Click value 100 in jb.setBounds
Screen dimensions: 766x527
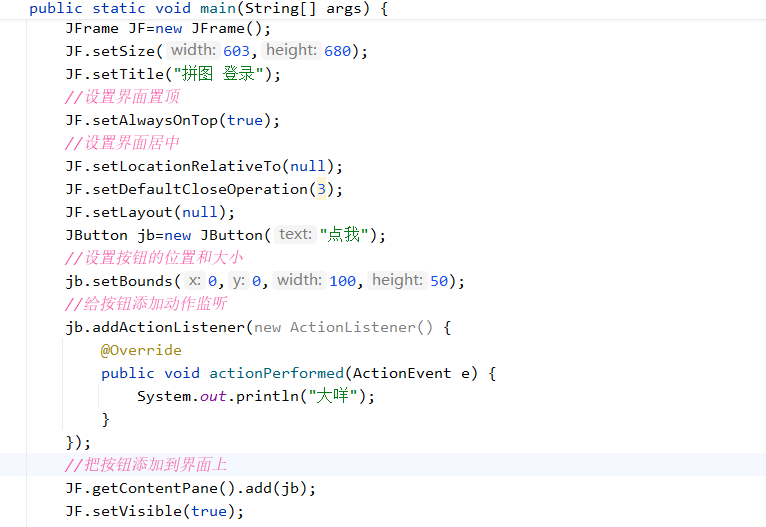[342, 281]
